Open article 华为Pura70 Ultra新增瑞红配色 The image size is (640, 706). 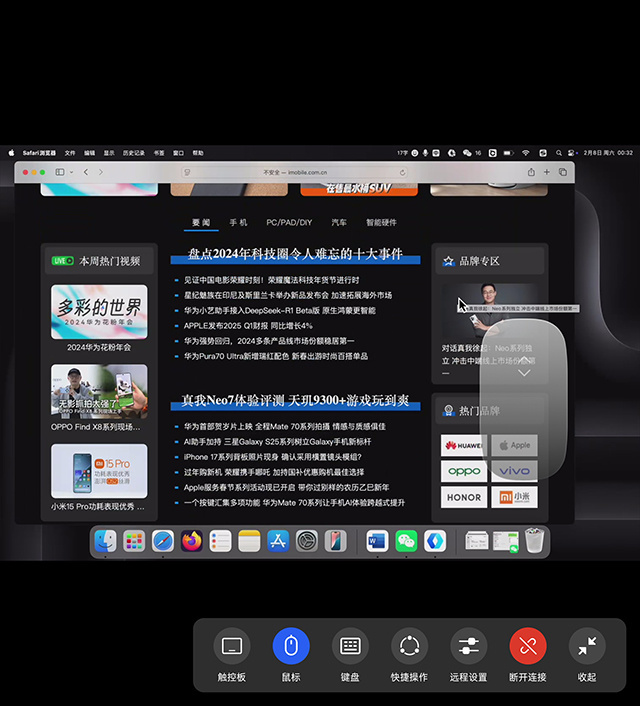[276, 356]
